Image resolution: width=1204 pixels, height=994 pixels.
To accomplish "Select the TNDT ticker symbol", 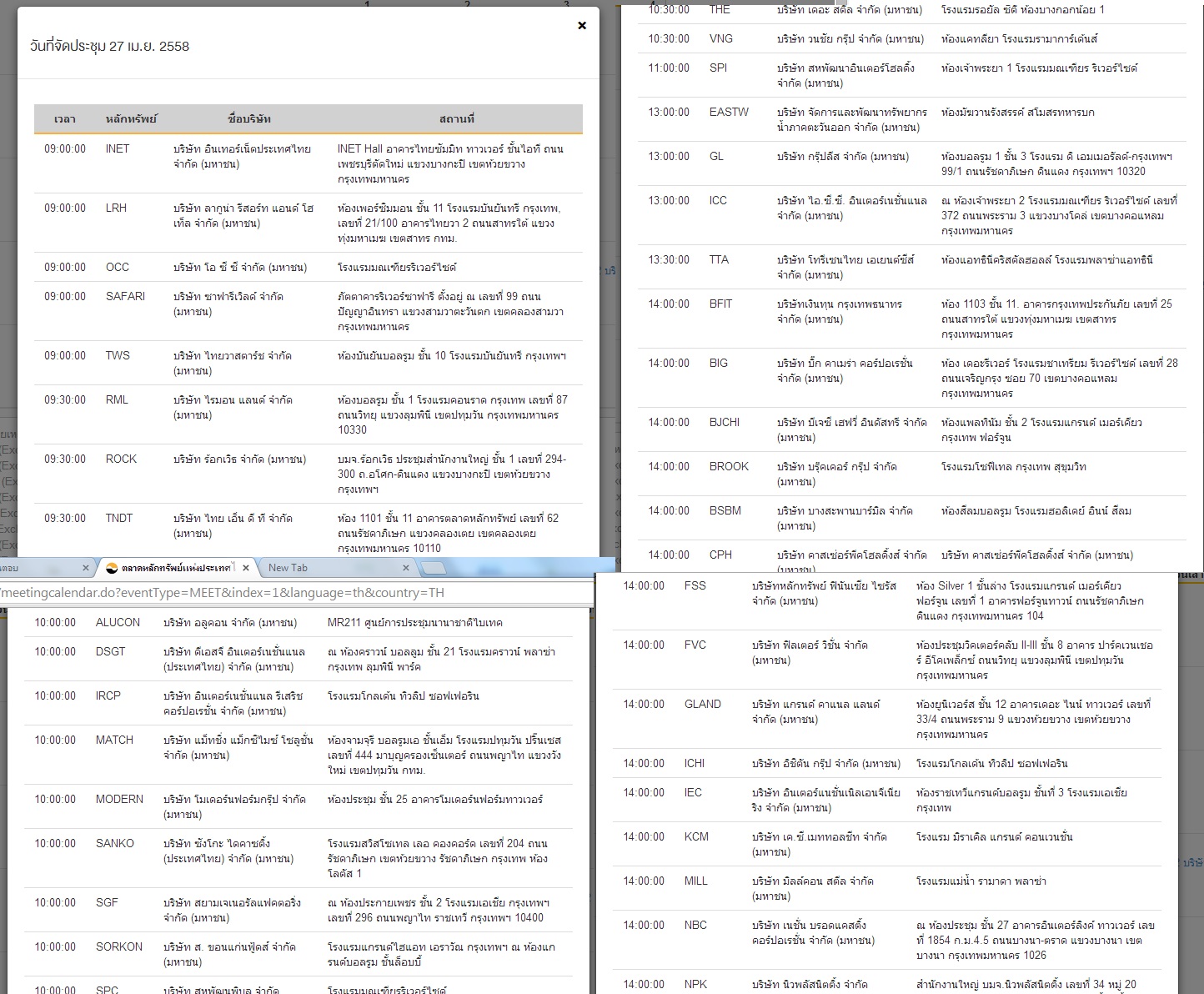I will [119, 519].
